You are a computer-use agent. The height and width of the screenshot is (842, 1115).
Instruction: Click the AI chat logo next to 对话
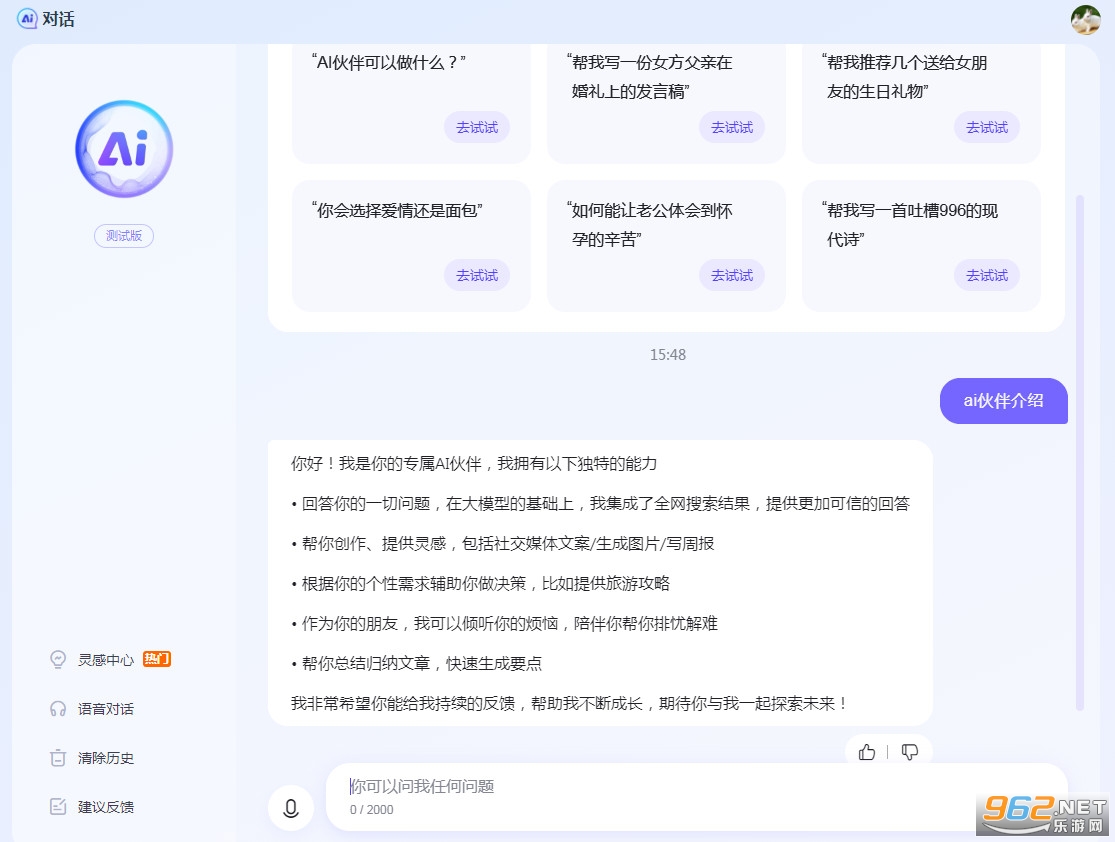coord(26,18)
